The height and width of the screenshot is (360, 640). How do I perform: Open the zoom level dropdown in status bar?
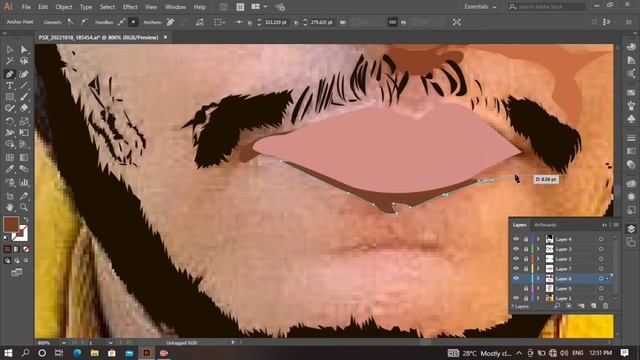click(x=64, y=343)
